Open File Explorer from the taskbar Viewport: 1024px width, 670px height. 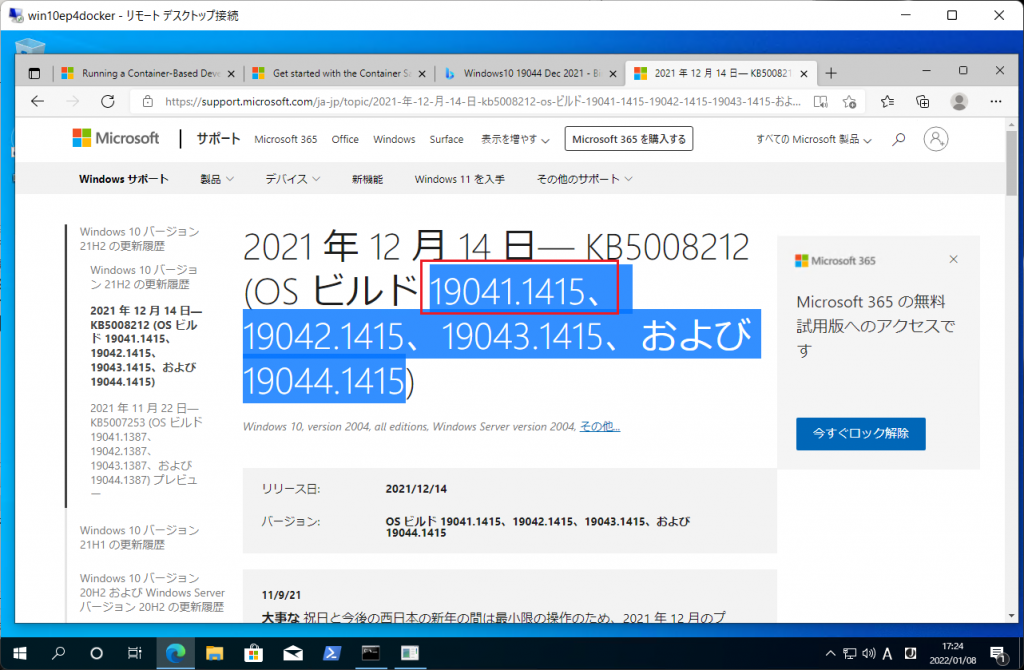tap(214, 653)
